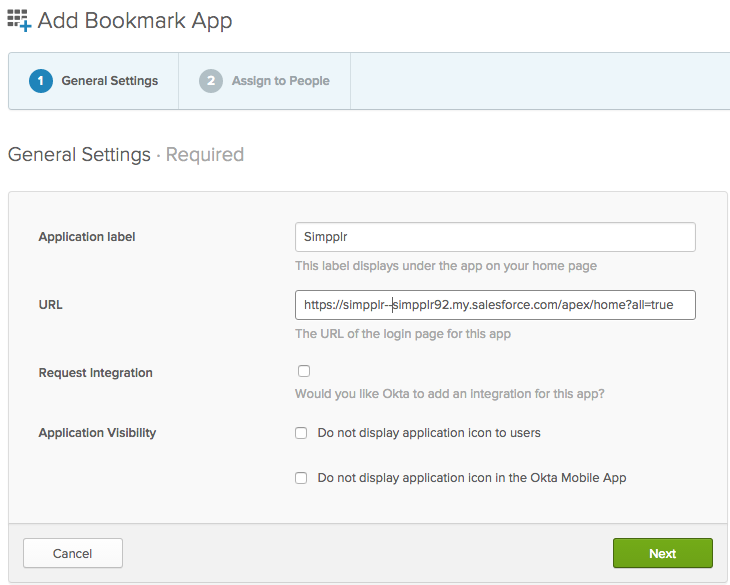Select the Add Bookmark App heading text
730x585 pixels.
(135, 21)
